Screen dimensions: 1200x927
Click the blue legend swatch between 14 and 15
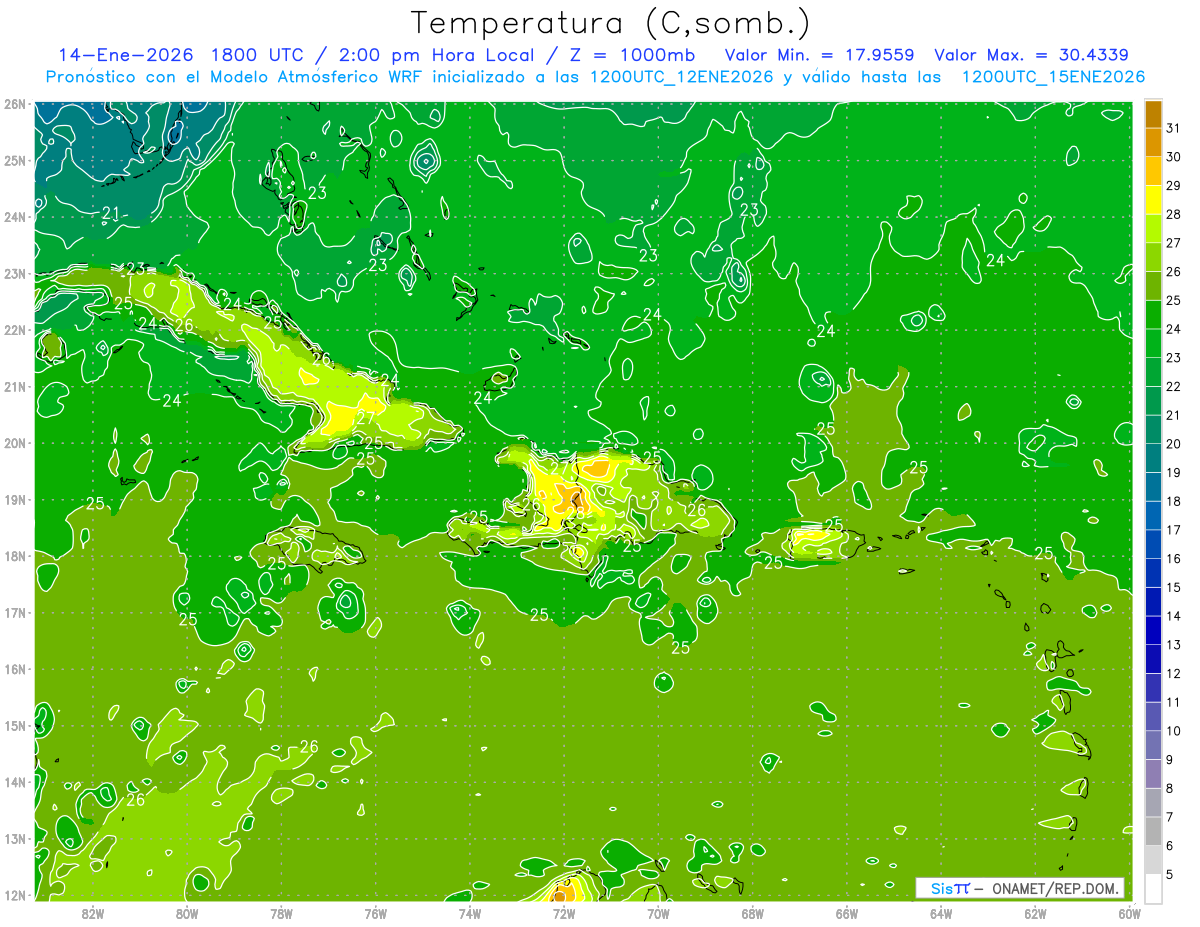click(x=1153, y=601)
